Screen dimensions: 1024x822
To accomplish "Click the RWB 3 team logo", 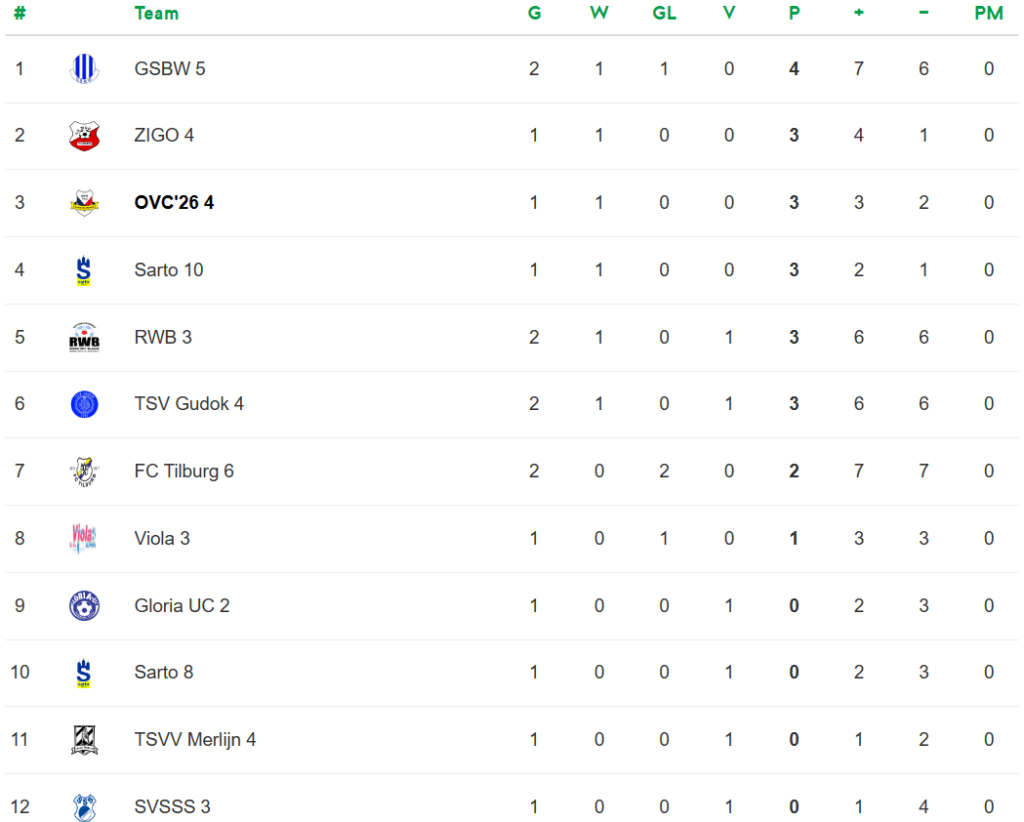I will 84,338.
